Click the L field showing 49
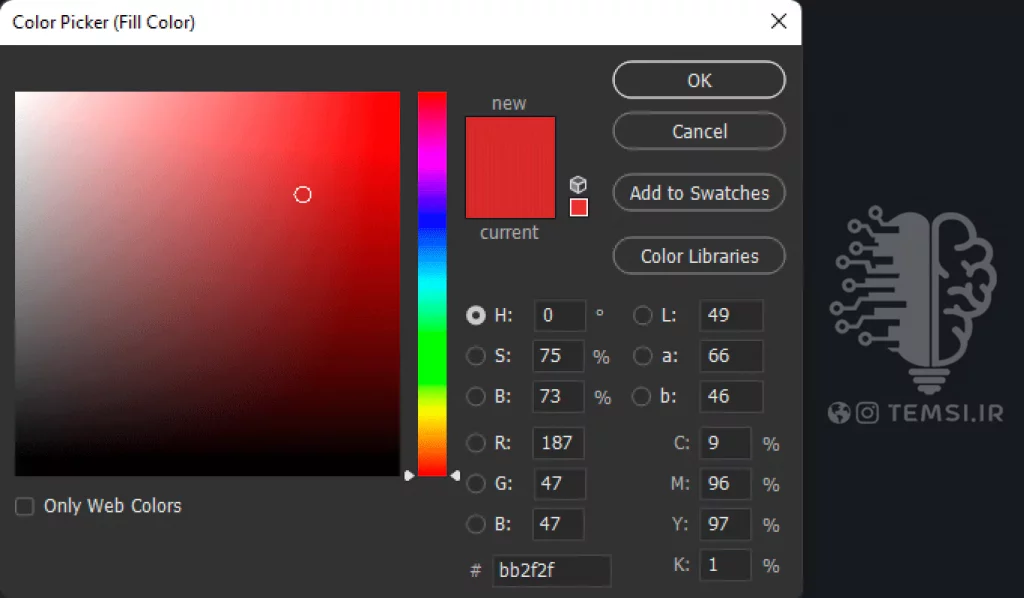 coord(731,315)
